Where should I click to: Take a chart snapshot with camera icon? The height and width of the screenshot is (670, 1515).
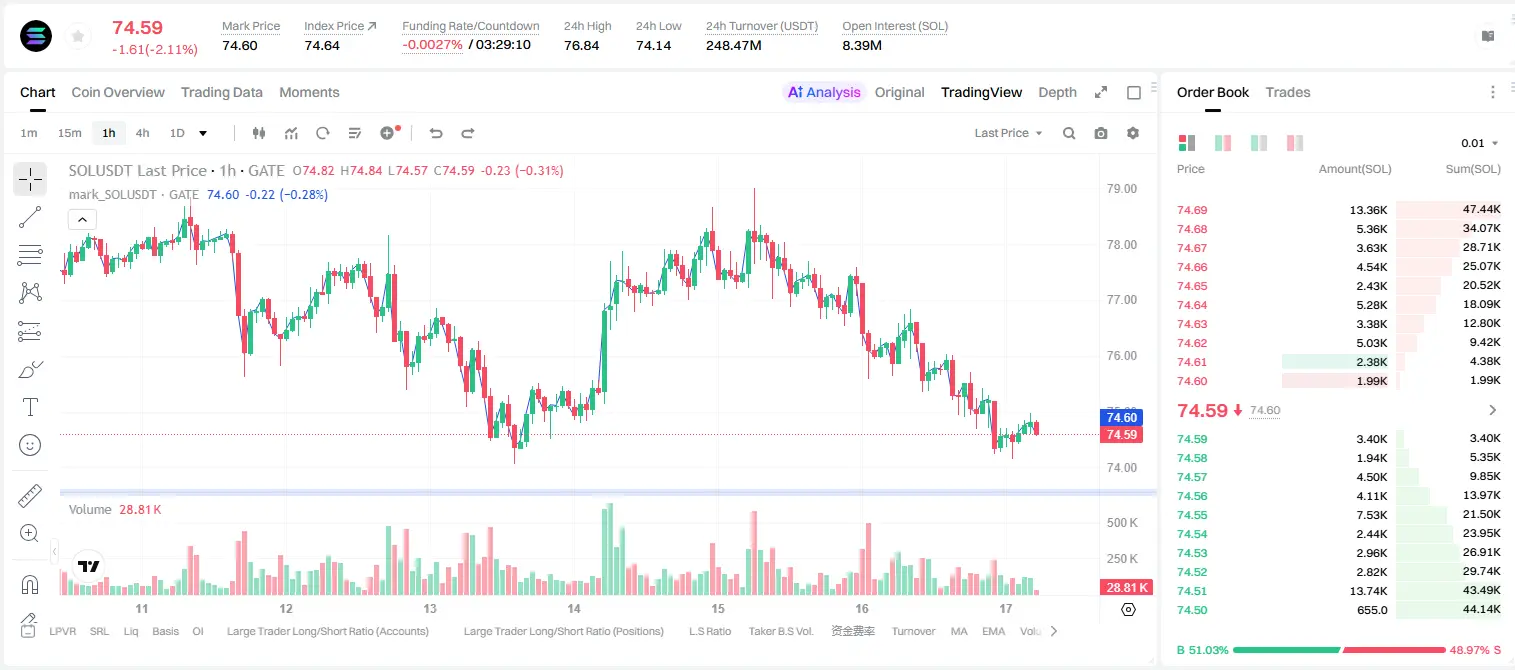click(x=1101, y=133)
